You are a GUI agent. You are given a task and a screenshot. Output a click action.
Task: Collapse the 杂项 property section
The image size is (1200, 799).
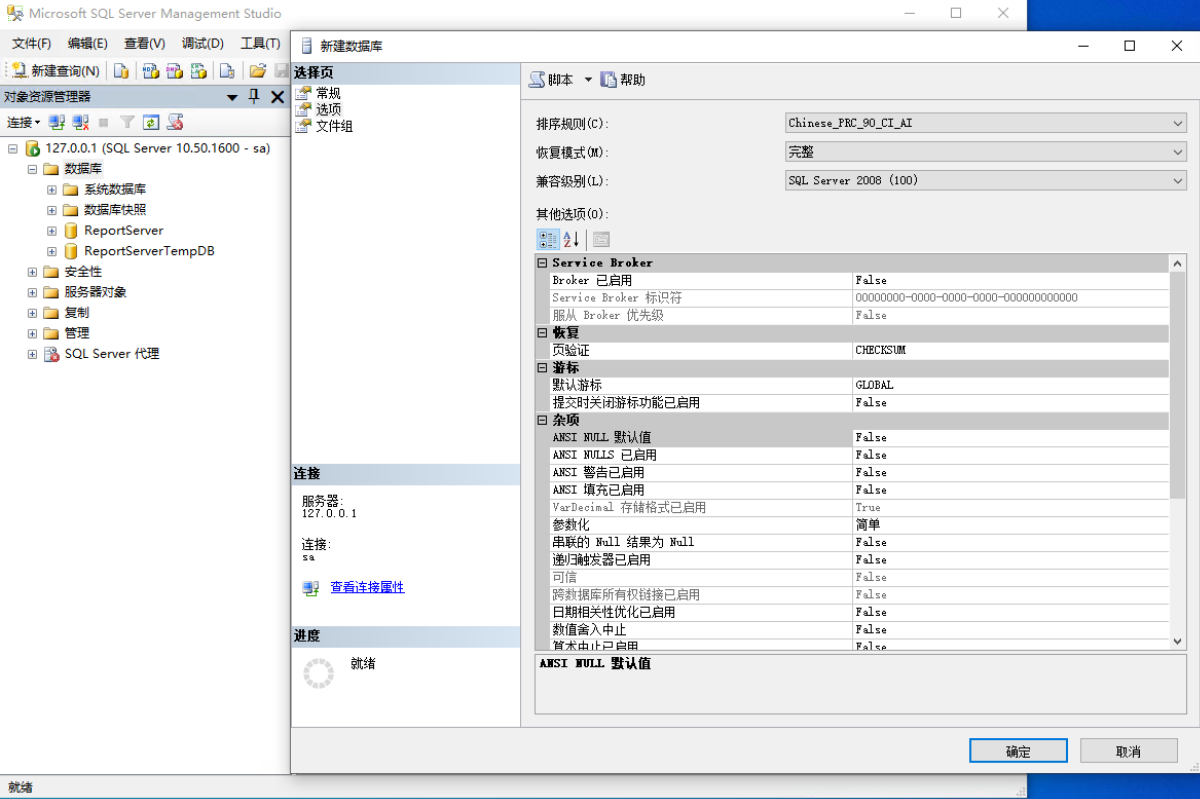tap(543, 421)
